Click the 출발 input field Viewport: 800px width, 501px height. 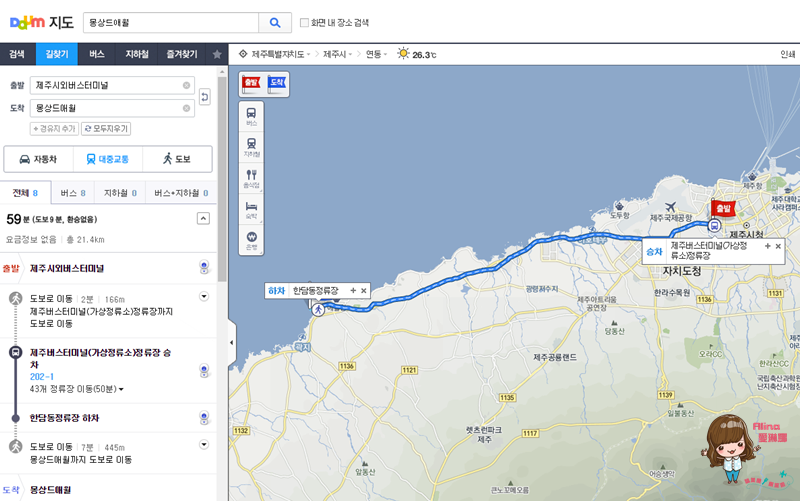(112, 85)
